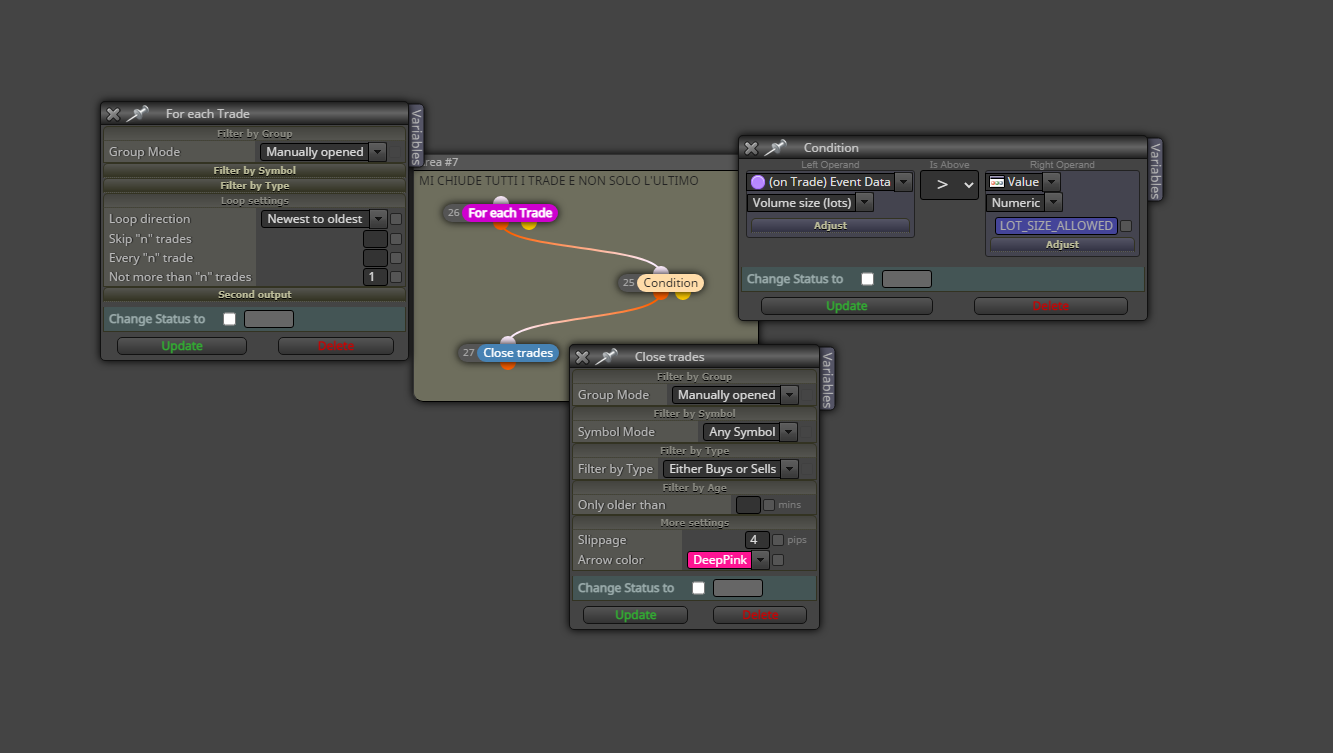Click orange output dot under Close trades node
This screenshot has height=753, width=1333.
tap(508, 364)
